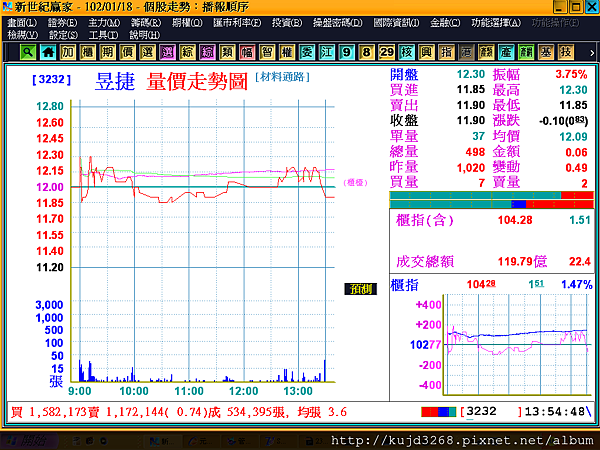Click the 昱捷 stock name title
This screenshot has width=600, height=450.
[x=115, y=82]
